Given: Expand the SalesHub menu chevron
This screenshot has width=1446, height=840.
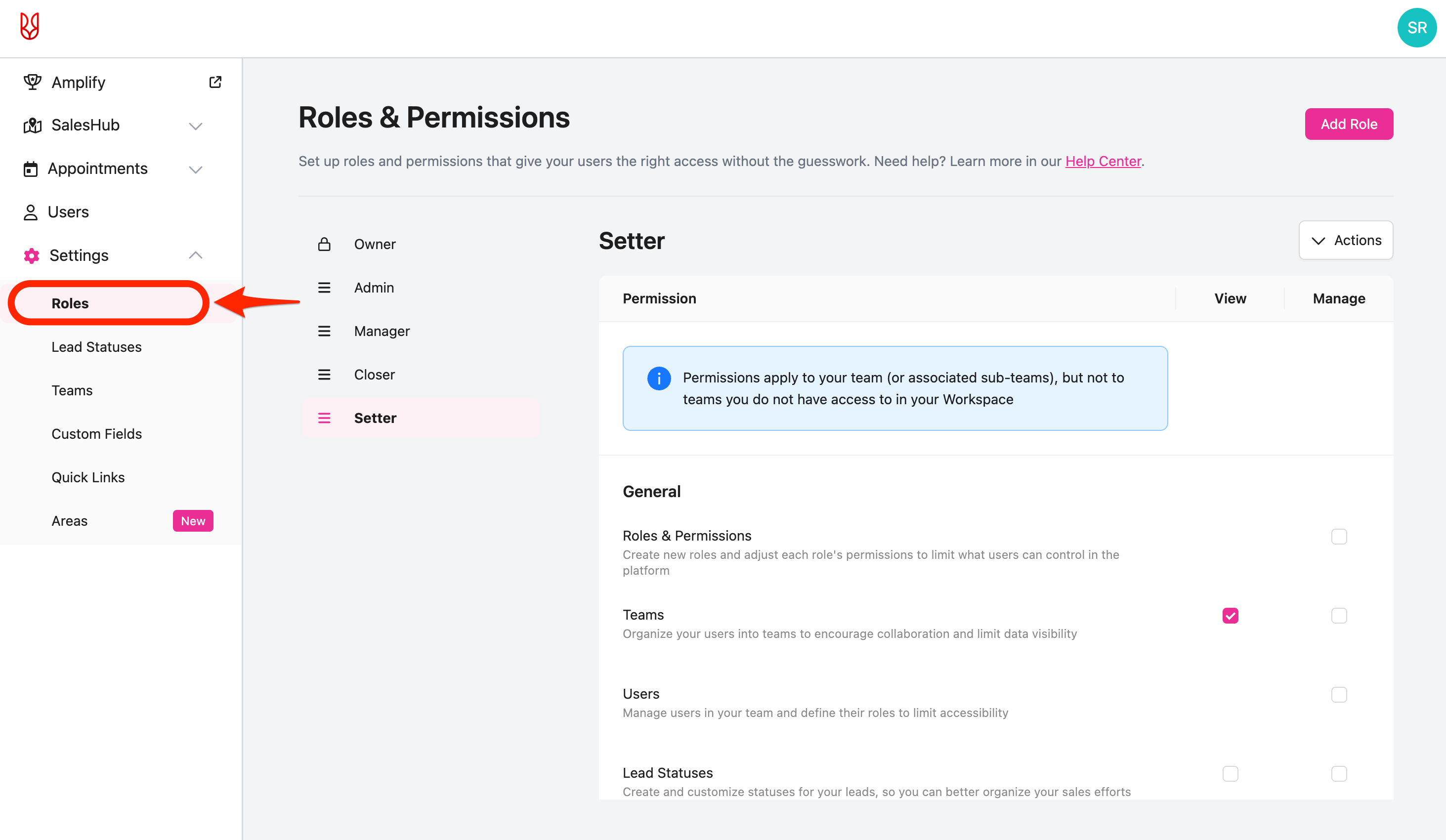Looking at the screenshot, I should (196, 126).
